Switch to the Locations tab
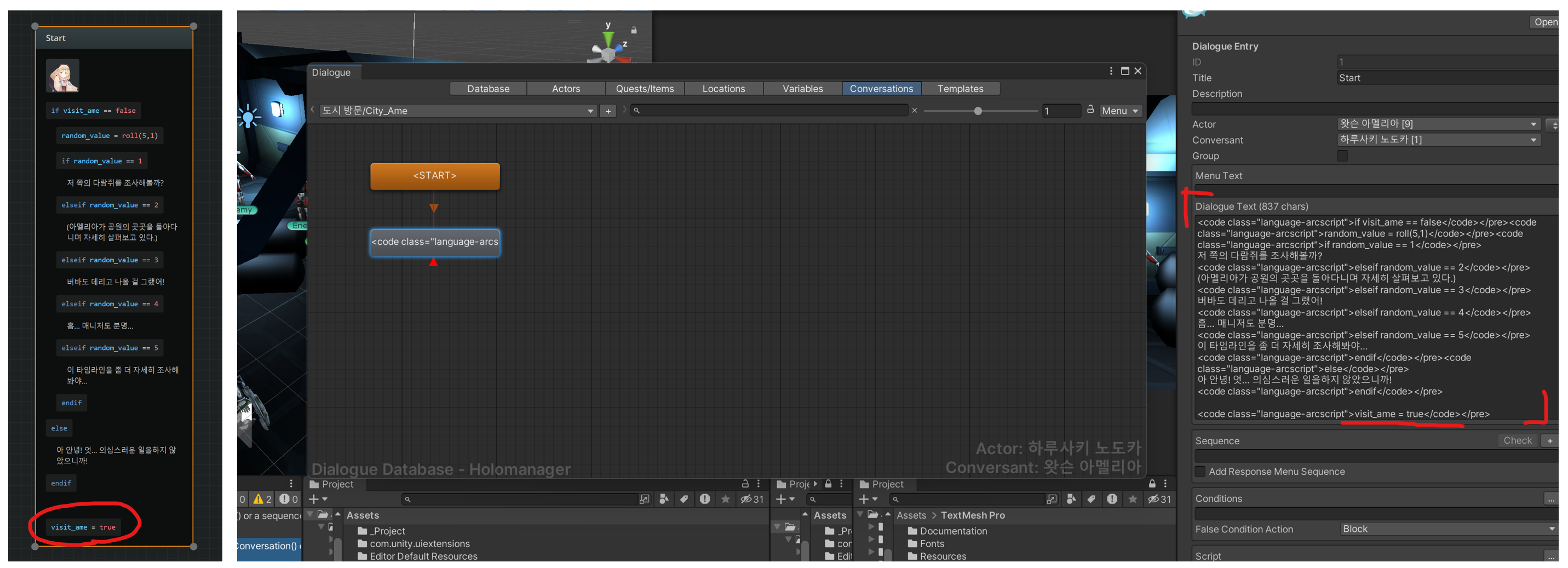 click(x=723, y=89)
